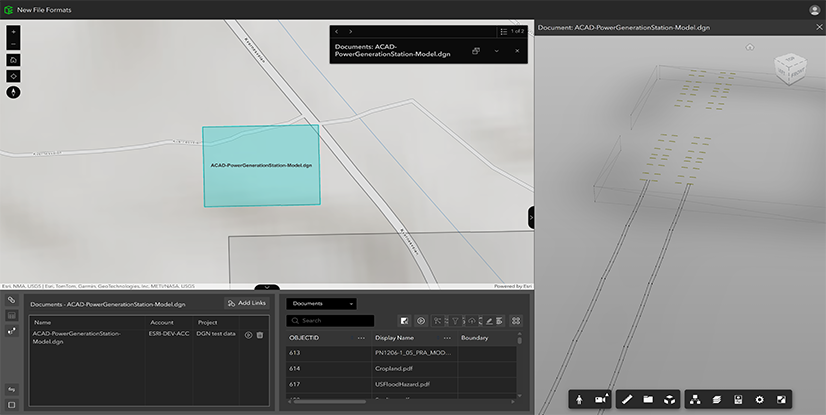Click the Account column header
The width and height of the screenshot is (826, 415).
click(x=162, y=322)
